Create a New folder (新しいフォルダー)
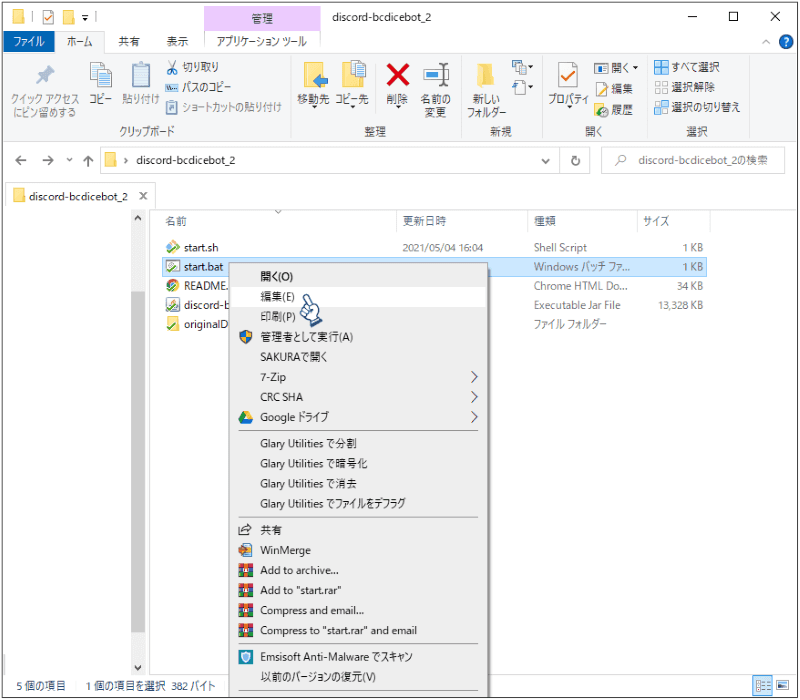Screen dimensions: 800x700 point(486,90)
